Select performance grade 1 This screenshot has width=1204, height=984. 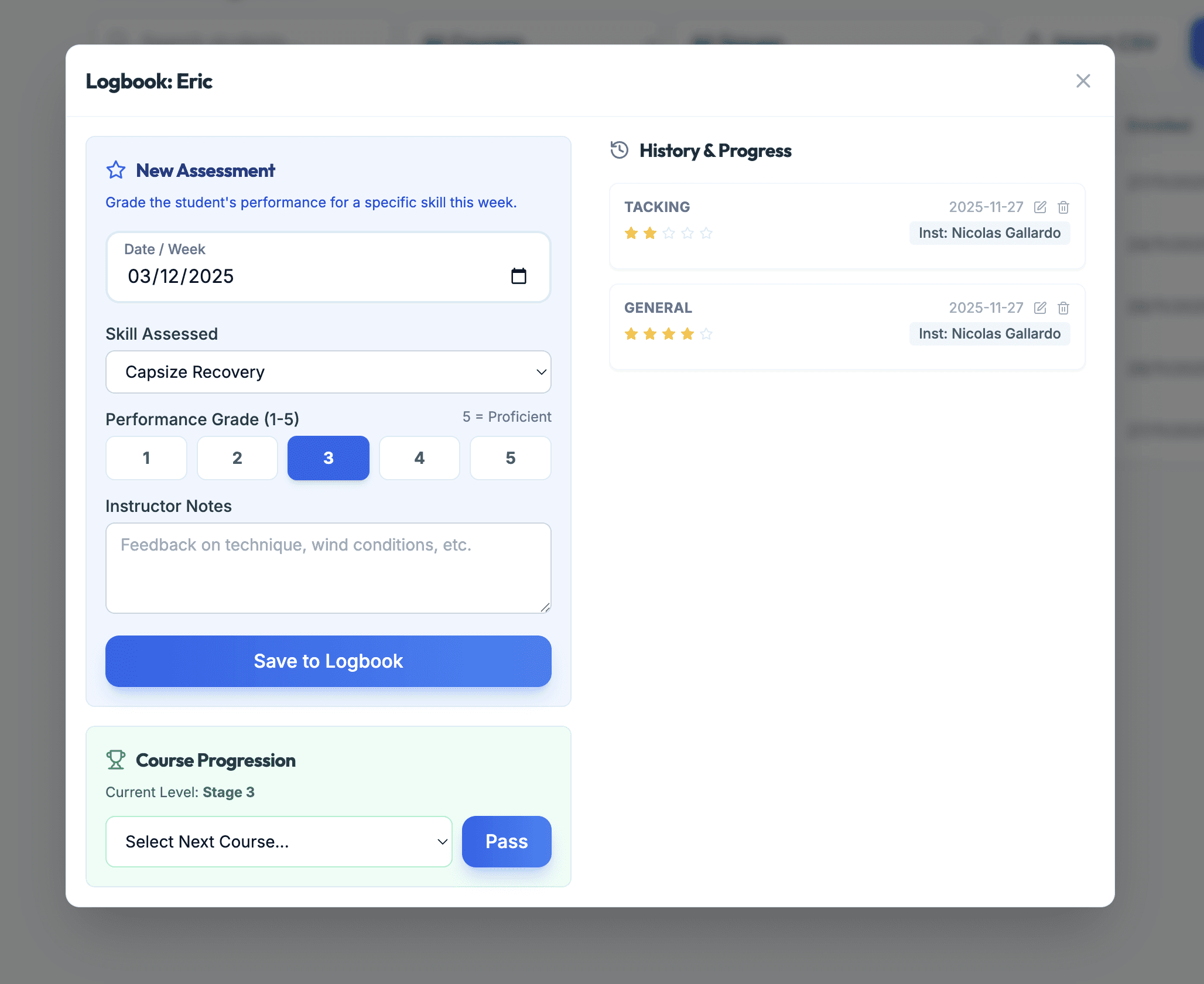point(146,458)
